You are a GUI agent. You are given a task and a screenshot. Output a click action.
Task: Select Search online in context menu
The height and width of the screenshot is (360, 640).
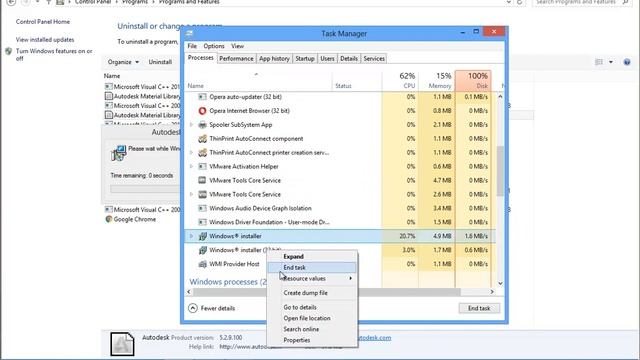[x=312, y=329]
